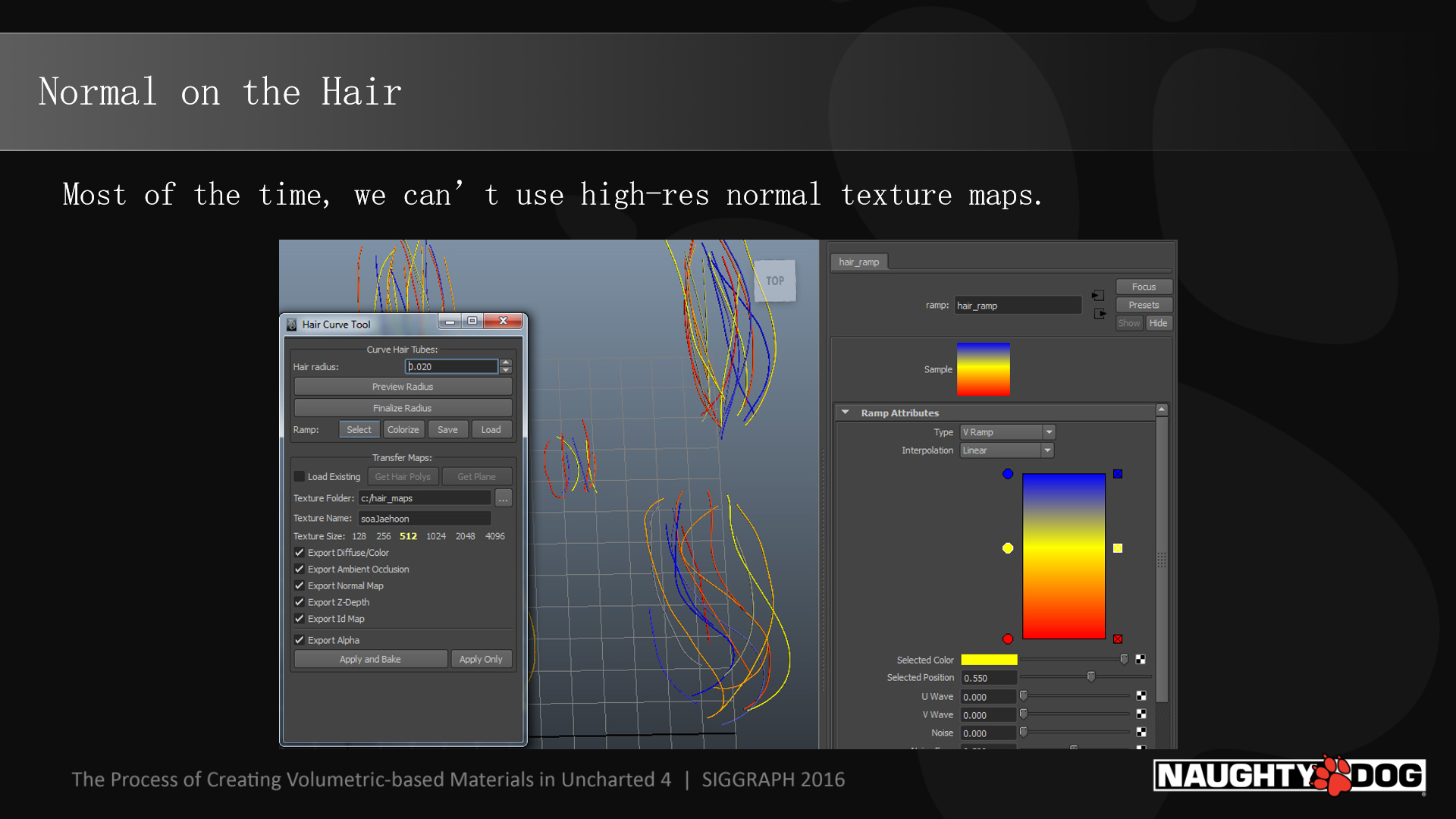Select the hair_ramp tab
Screen dimensions: 1456x819
[x=857, y=261]
